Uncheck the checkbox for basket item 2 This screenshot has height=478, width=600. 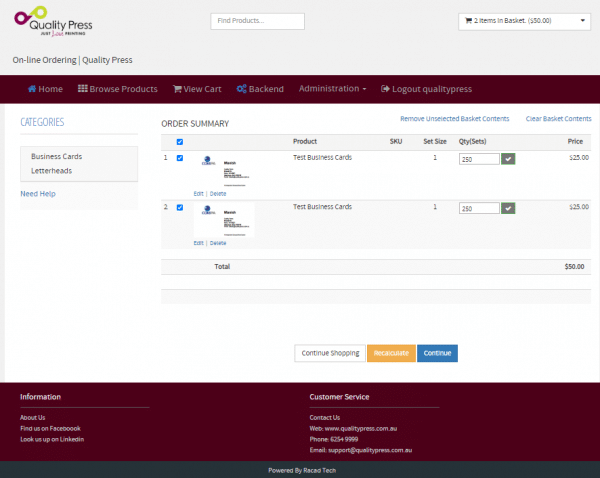[180, 207]
